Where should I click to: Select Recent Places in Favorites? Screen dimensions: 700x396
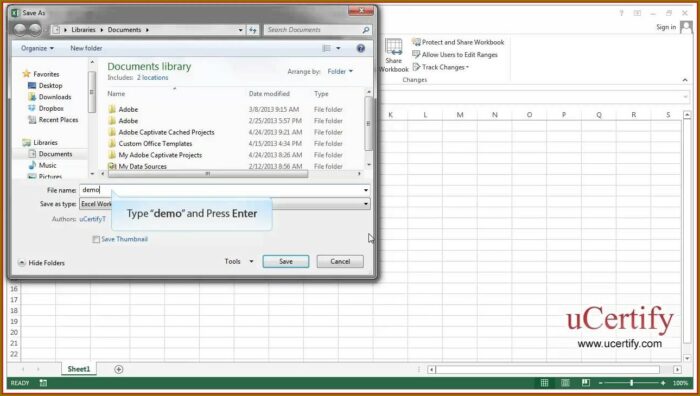click(x=53, y=120)
